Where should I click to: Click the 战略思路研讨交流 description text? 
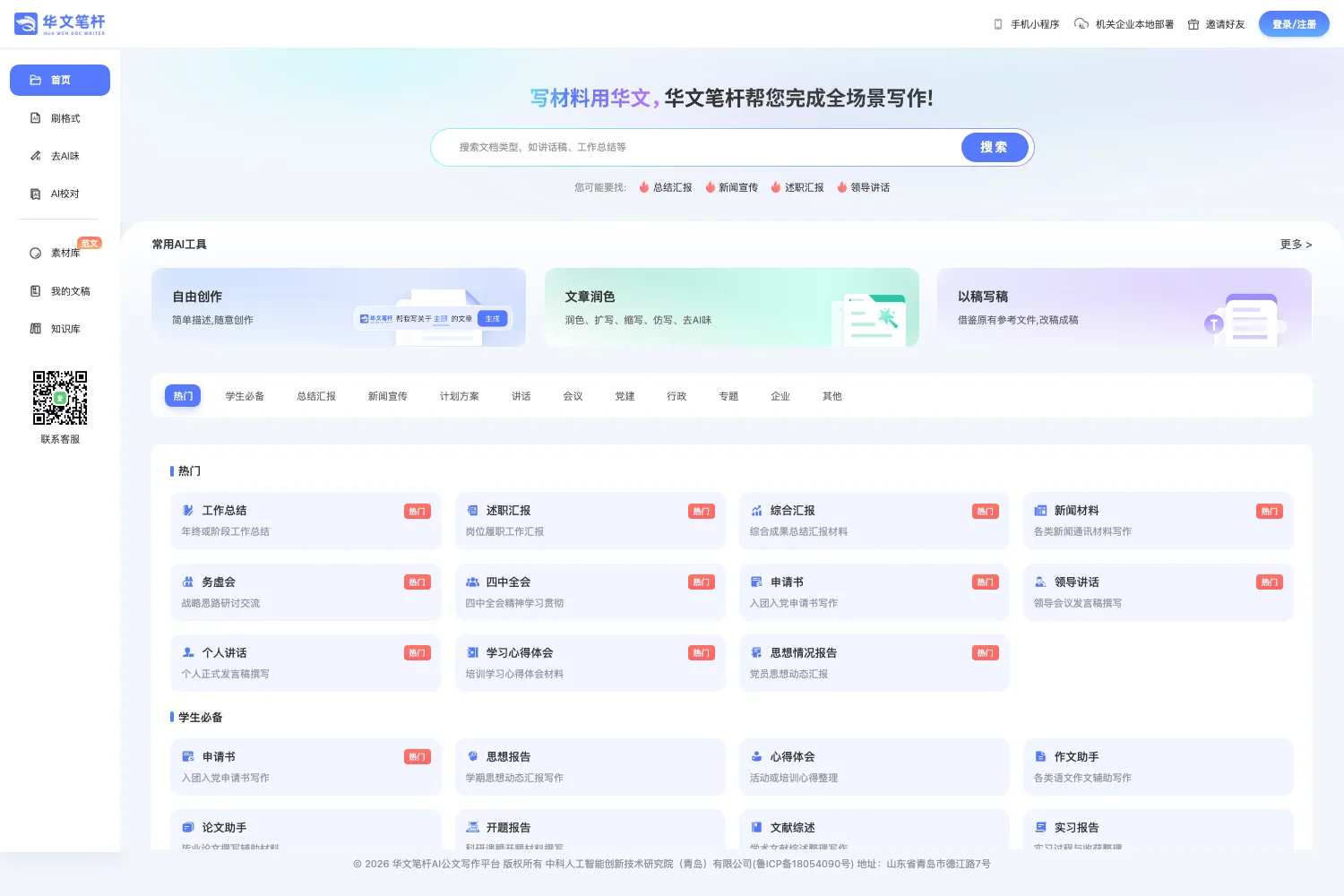(x=220, y=604)
